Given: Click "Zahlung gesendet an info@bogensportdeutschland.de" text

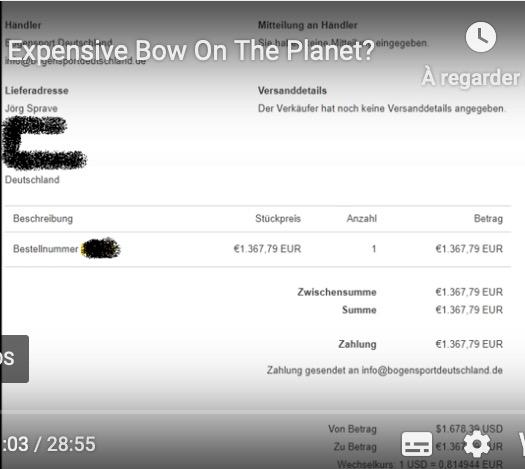Looking at the screenshot, I should [x=385, y=370].
